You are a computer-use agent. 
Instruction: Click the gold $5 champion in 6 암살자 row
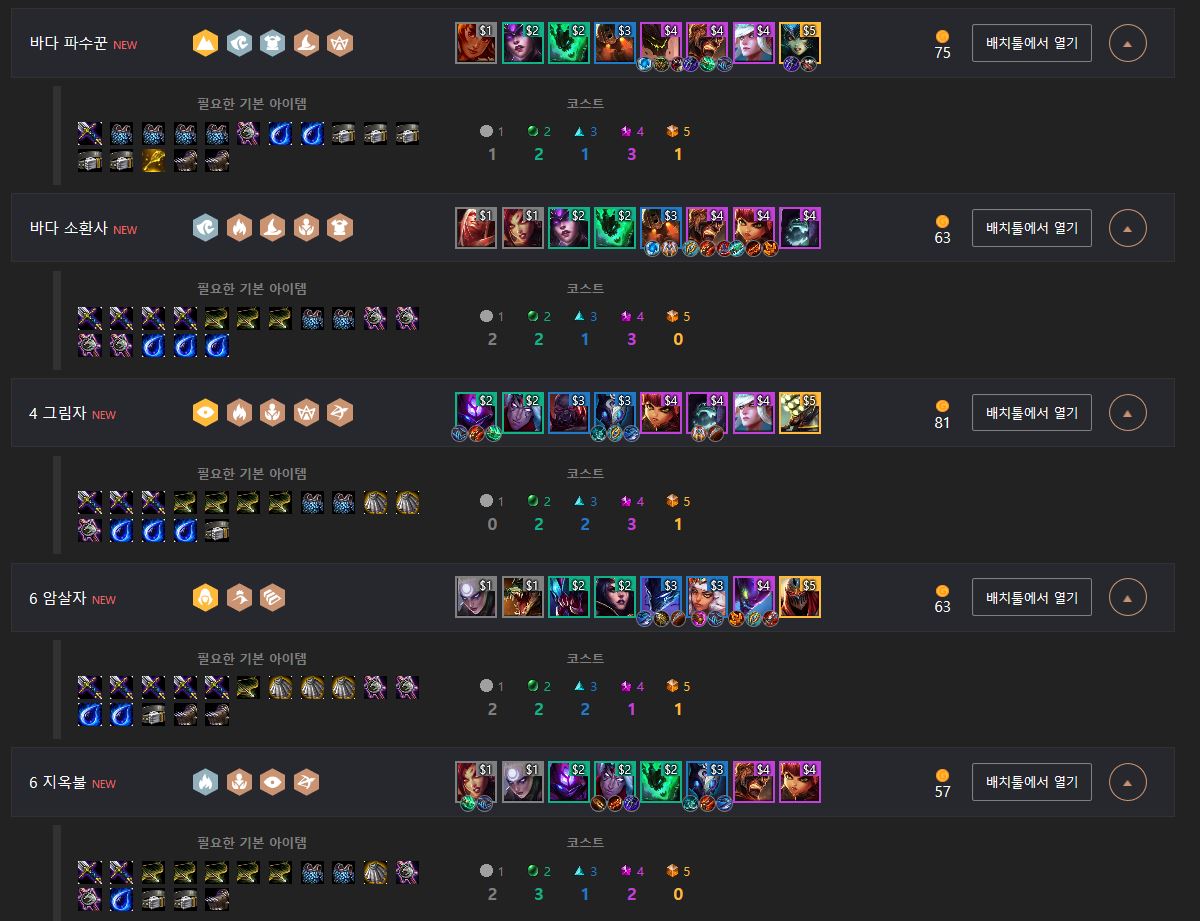(x=799, y=598)
